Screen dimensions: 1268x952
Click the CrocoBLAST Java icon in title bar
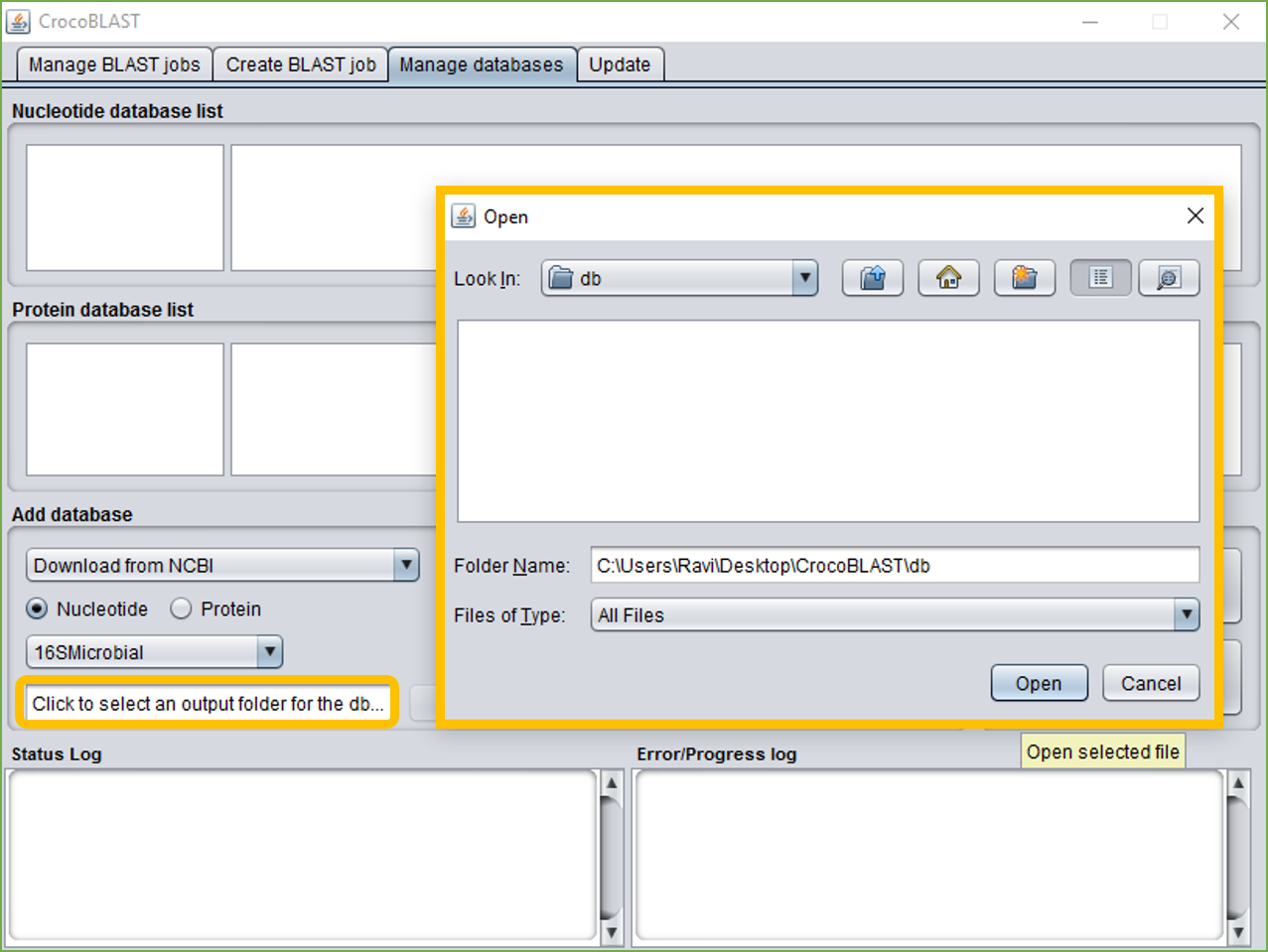(18, 21)
